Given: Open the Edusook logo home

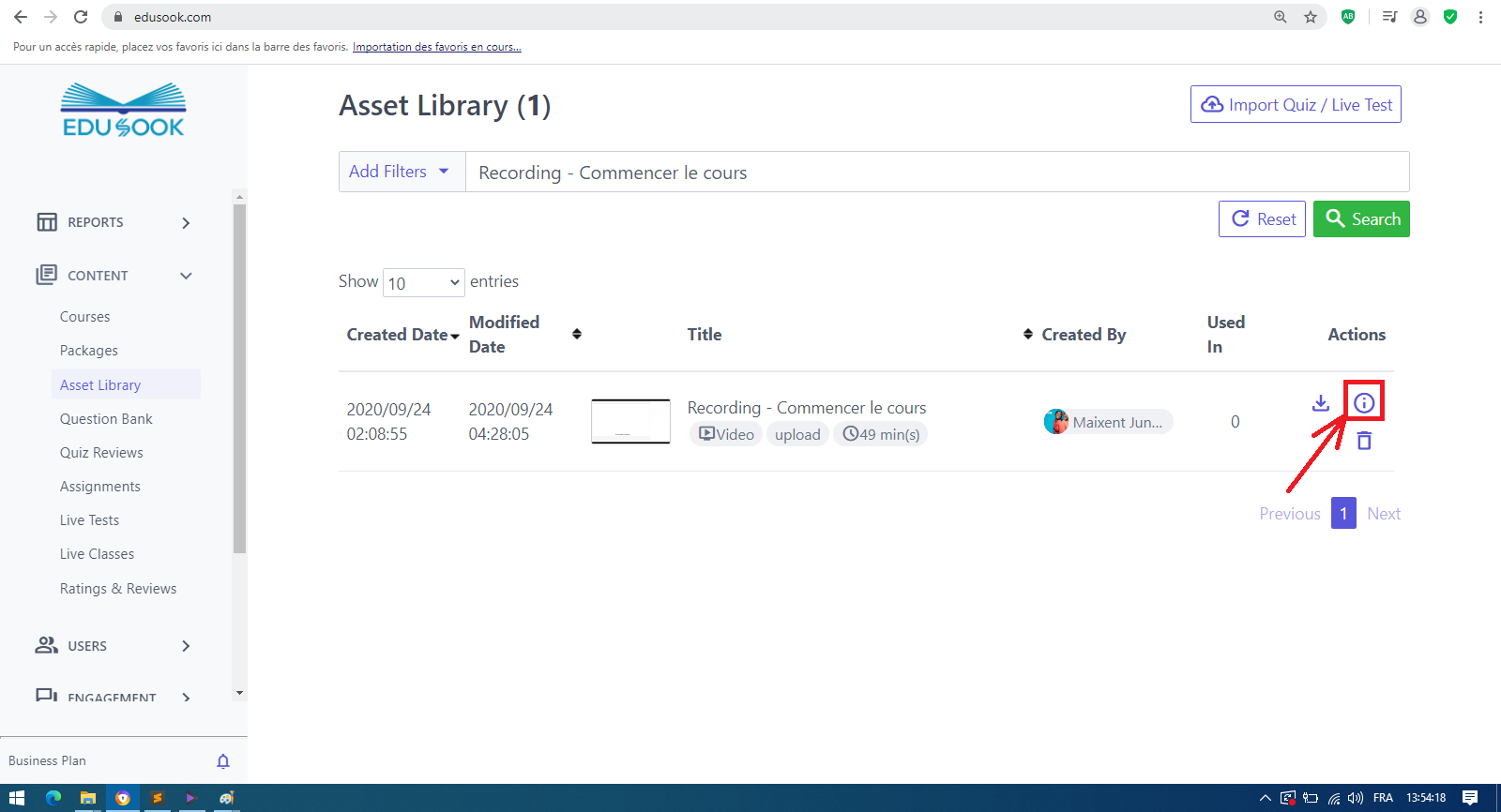Looking at the screenshot, I should point(123,111).
